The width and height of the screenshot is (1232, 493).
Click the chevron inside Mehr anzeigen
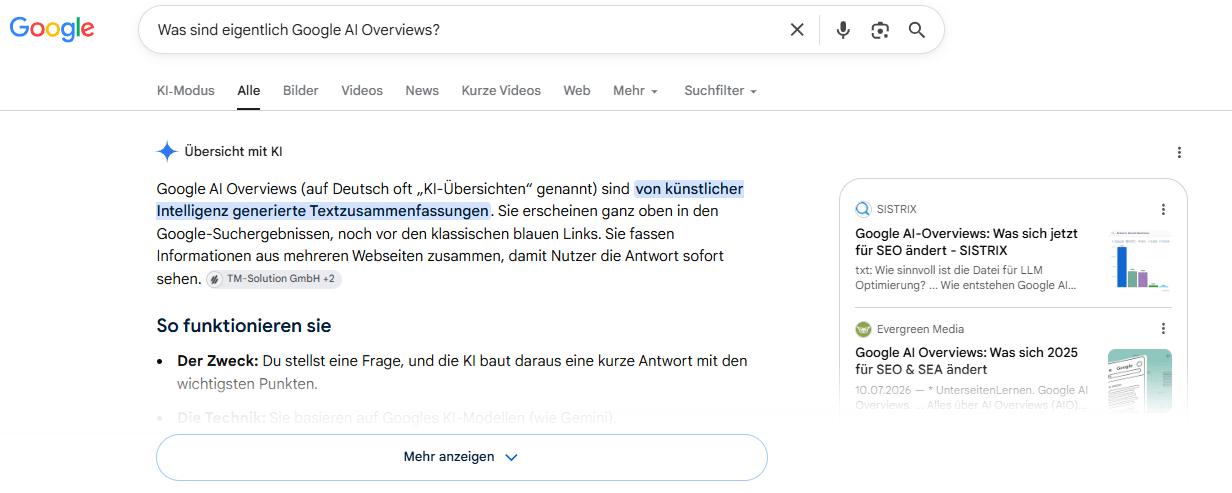click(511, 457)
